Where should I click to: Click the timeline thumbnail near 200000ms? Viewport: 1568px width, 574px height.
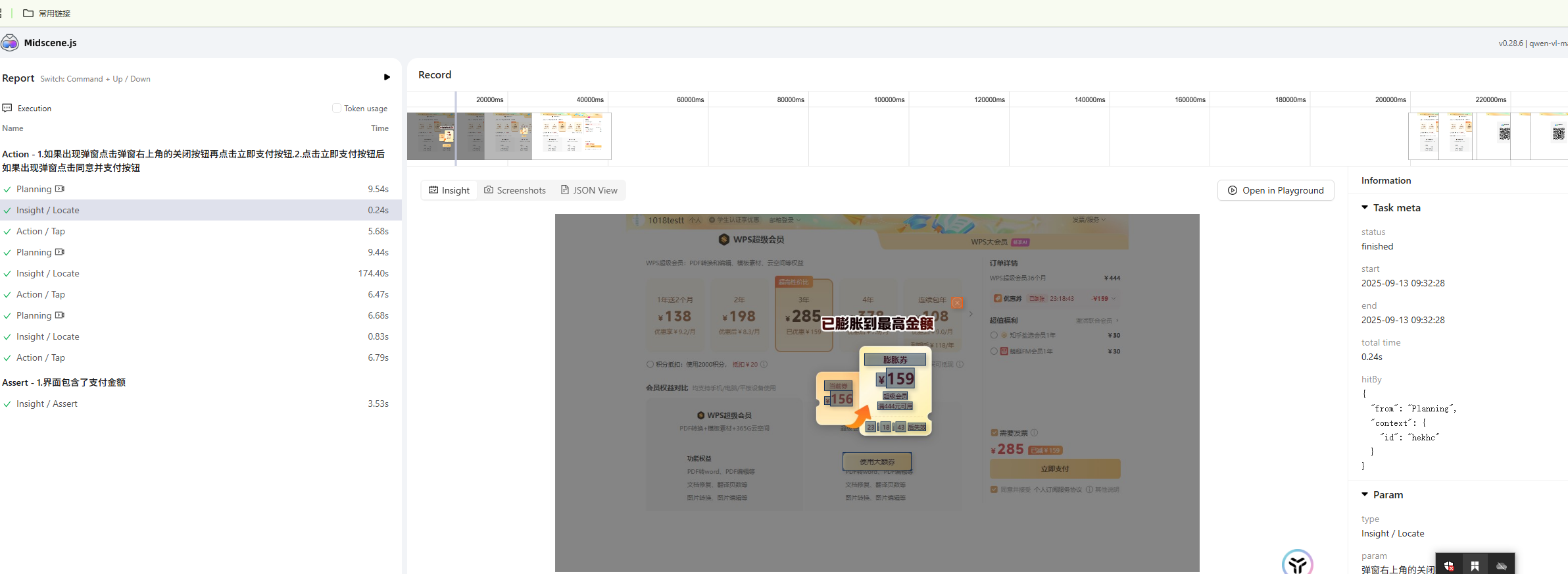pos(1424,136)
